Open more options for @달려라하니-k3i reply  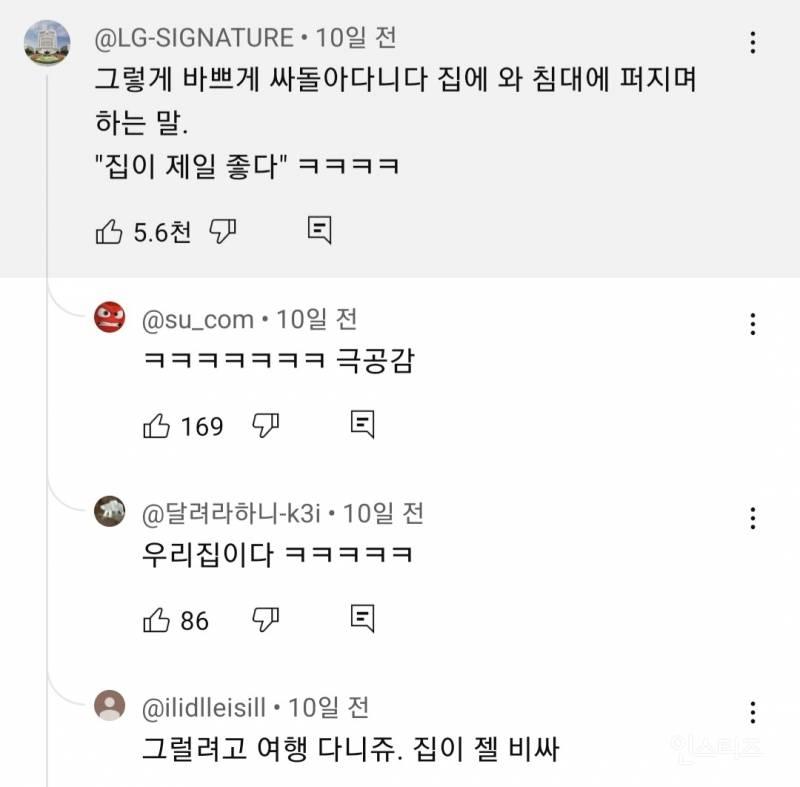(x=753, y=517)
